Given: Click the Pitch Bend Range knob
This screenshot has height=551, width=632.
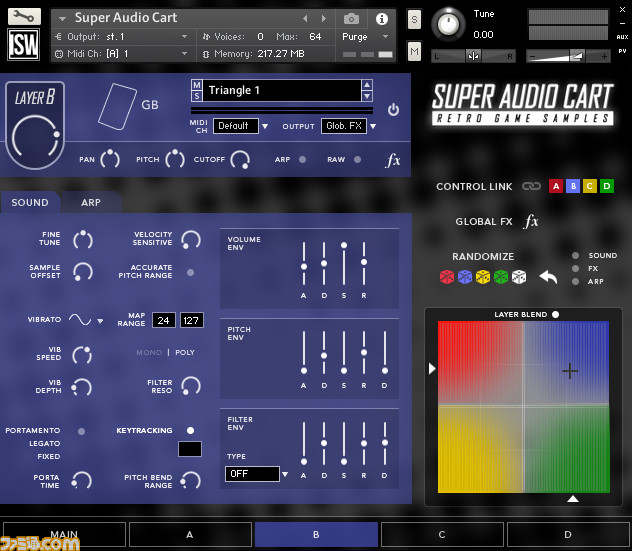Looking at the screenshot, I should point(191,480).
